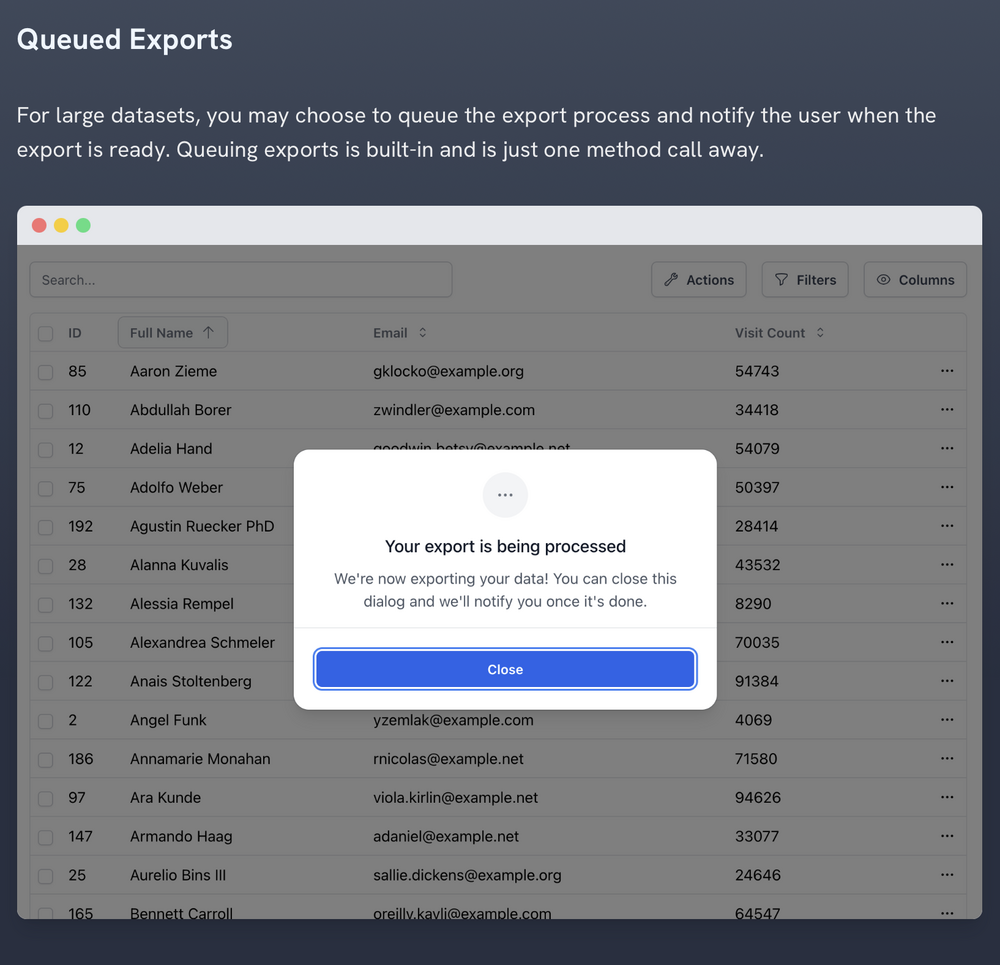Check the row for Angel Funk
Image resolution: width=1000 pixels, height=965 pixels.
pos(45,721)
